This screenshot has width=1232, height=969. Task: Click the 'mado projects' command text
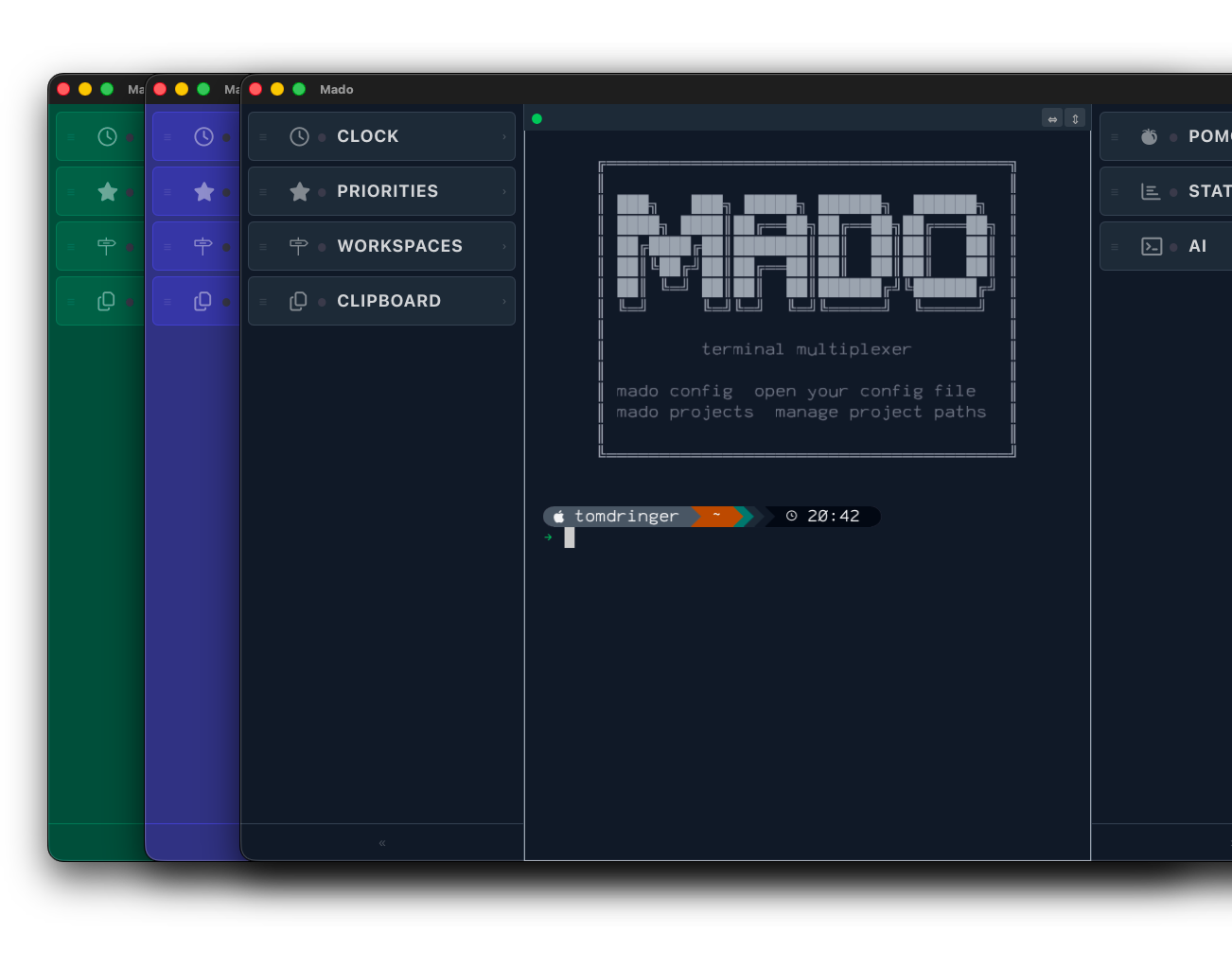(x=685, y=412)
